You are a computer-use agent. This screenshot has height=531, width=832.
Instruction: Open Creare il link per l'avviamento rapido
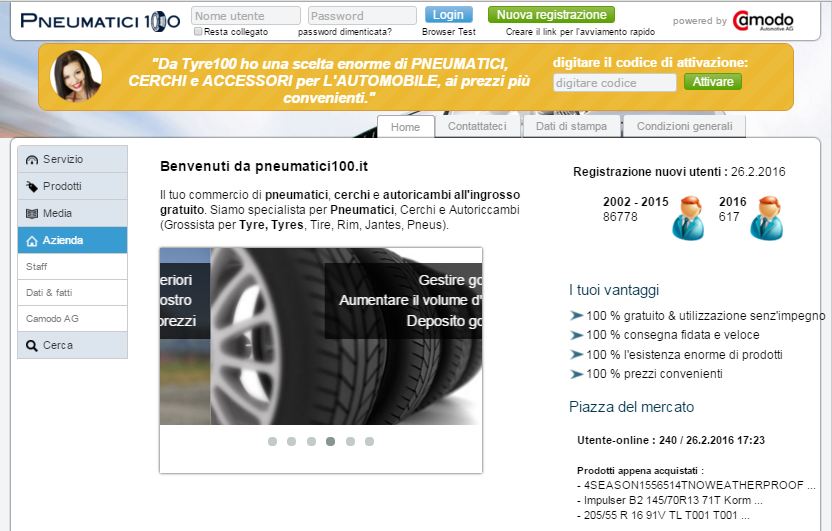click(580, 32)
